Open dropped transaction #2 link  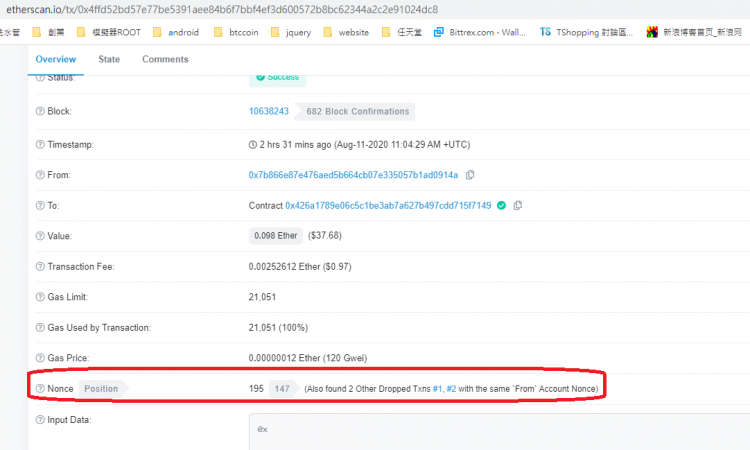click(x=451, y=389)
